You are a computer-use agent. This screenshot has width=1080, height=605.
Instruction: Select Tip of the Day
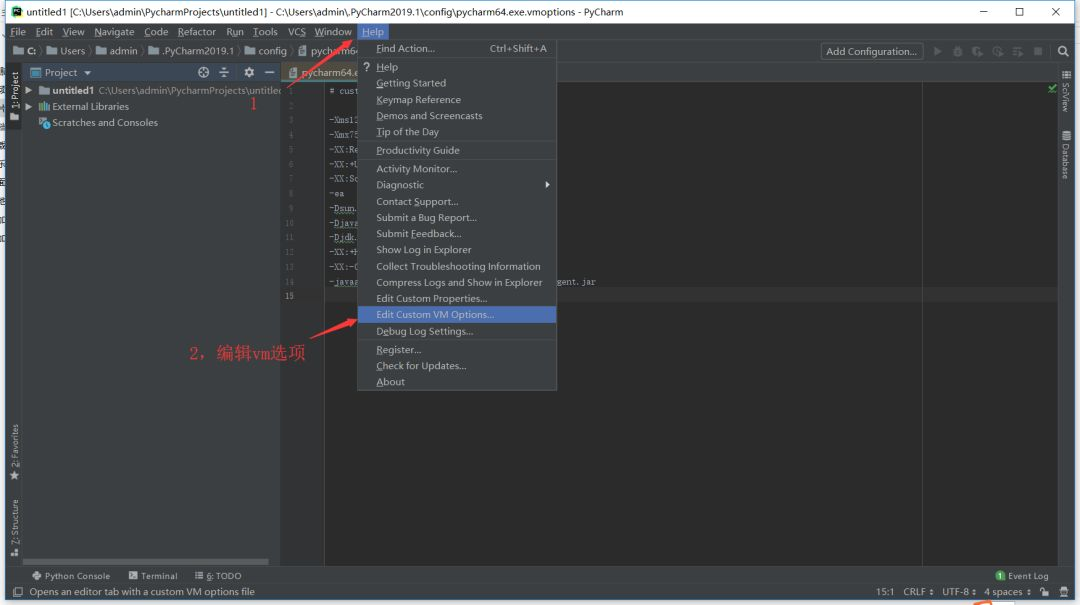[x=457, y=132]
